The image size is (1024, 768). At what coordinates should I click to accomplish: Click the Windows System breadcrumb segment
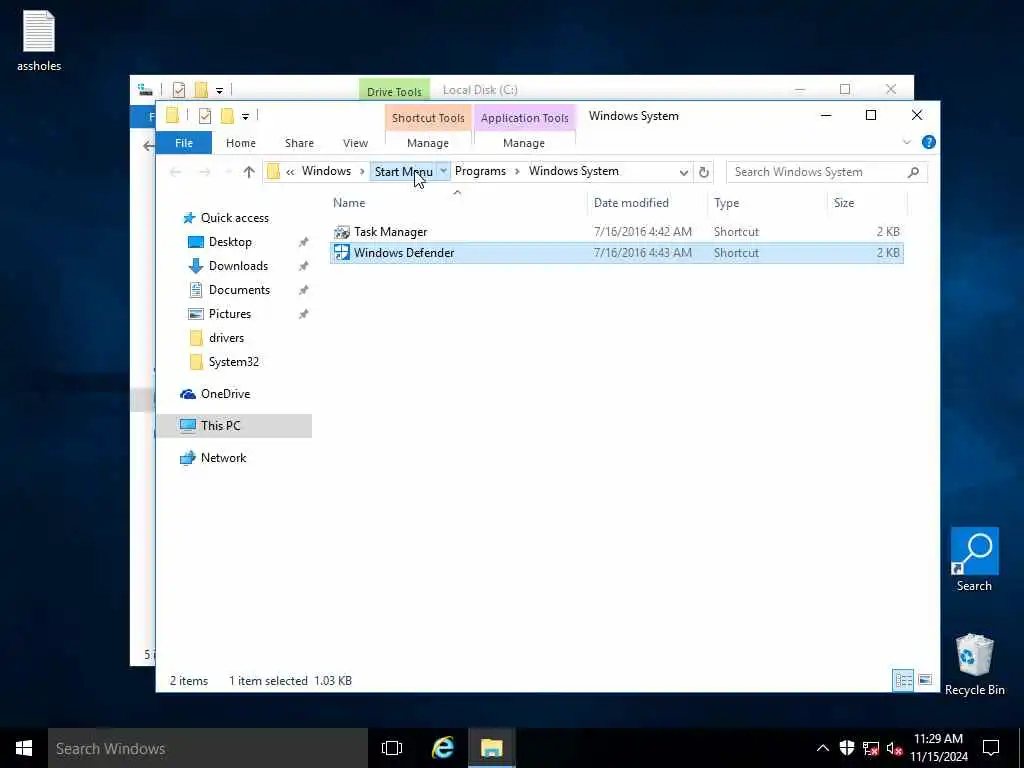click(573, 171)
